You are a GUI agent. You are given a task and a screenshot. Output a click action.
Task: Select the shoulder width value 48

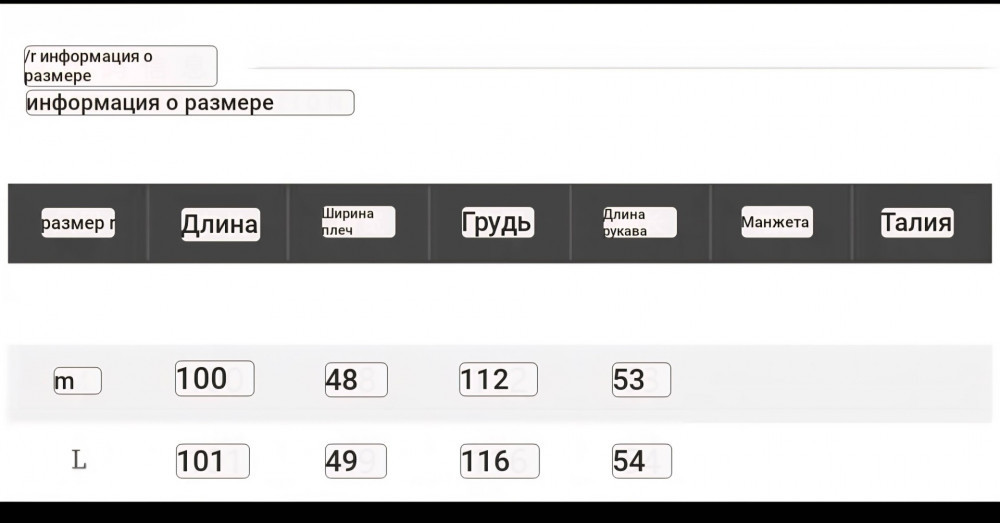(x=355, y=380)
